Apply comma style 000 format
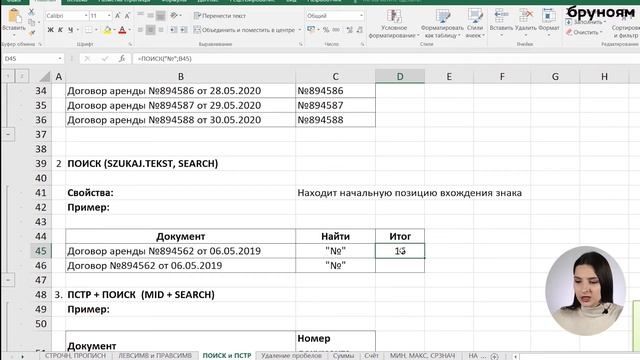This screenshot has height=360, width=640. click(336, 29)
